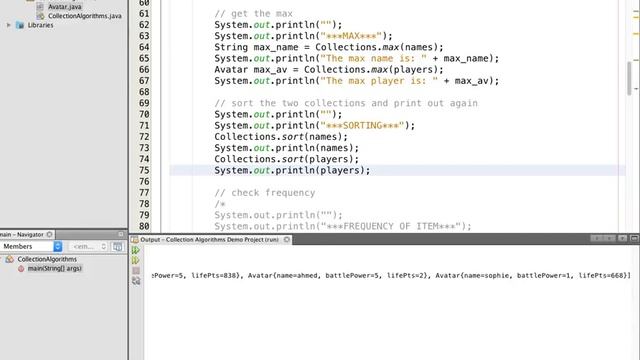
Task: Click the CollectionAlgorithms.java file icon
Action: pyautogui.click(x=40, y=16)
